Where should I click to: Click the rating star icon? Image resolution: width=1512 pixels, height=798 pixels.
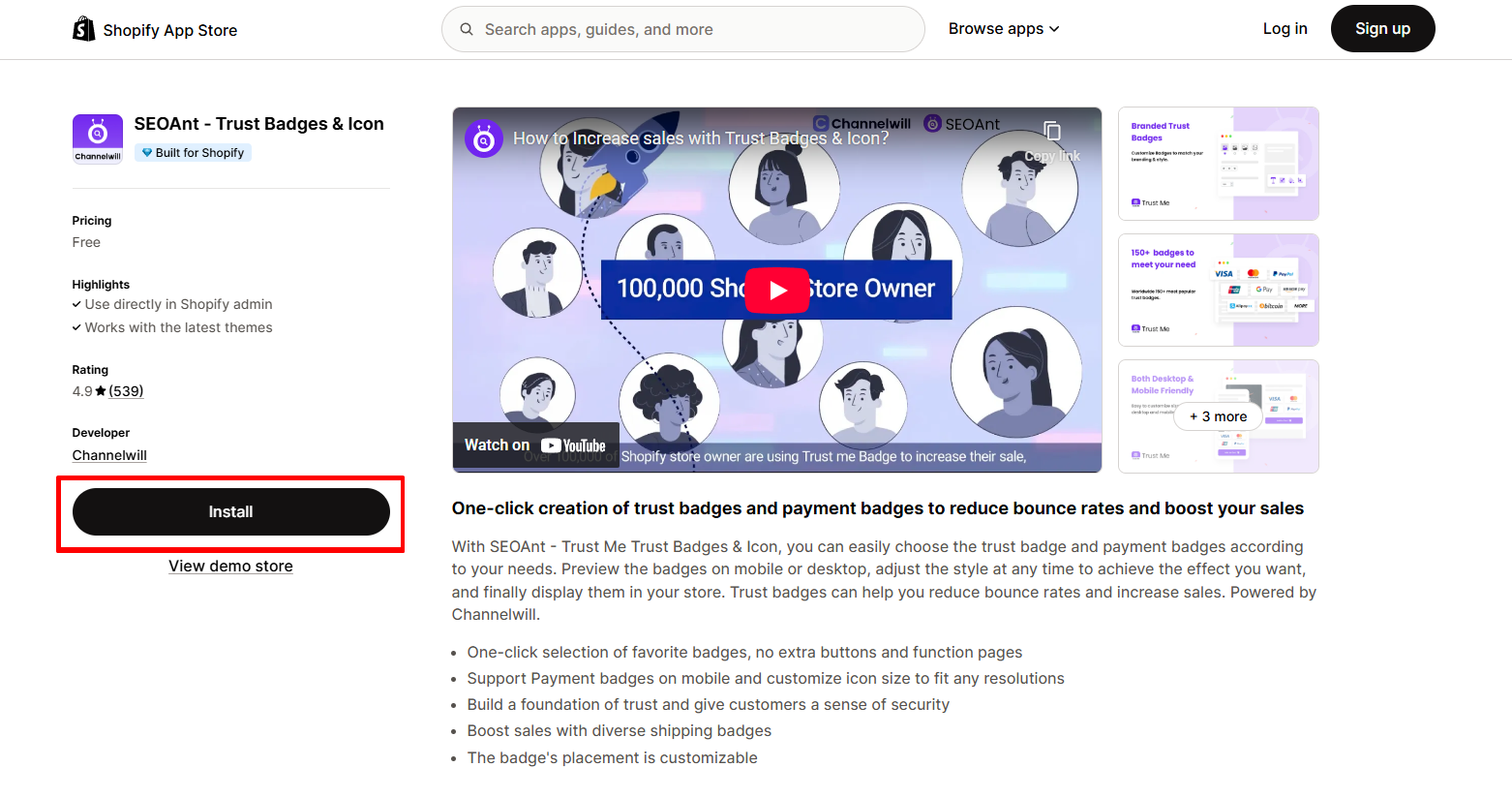[101, 391]
